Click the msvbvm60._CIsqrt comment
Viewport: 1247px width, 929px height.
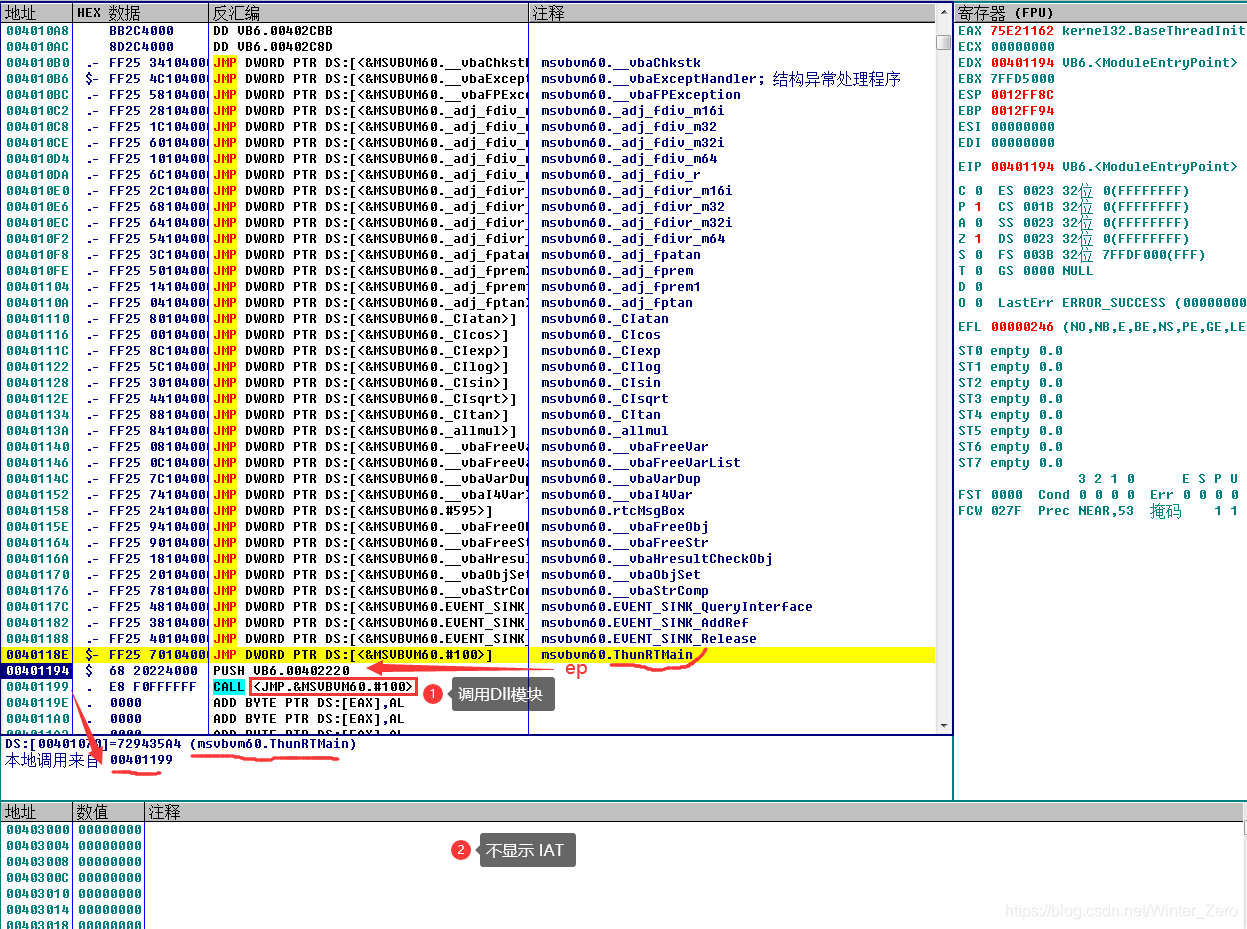click(x=605, y=399)
